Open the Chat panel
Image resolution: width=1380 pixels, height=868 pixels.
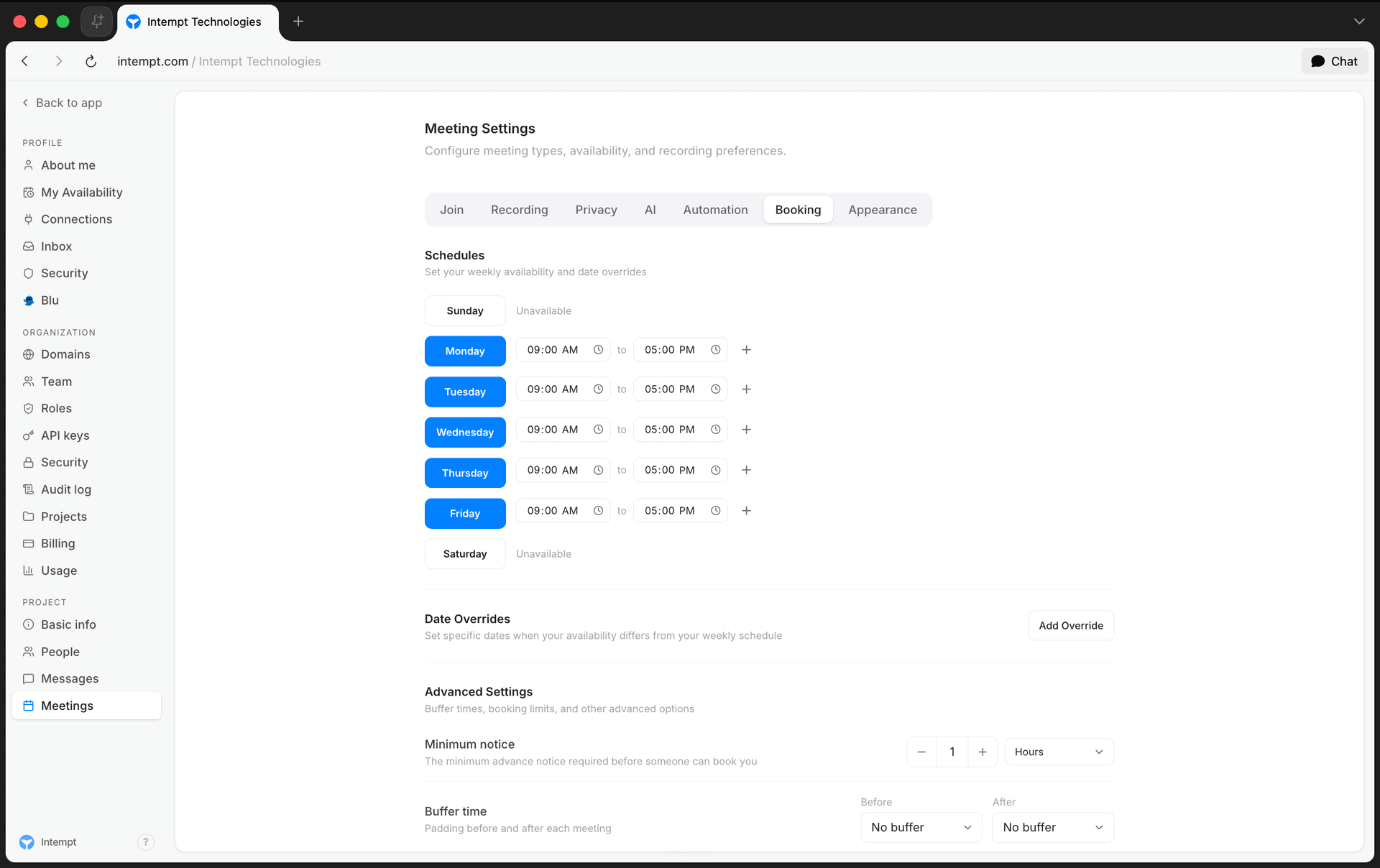[1335, 61]
